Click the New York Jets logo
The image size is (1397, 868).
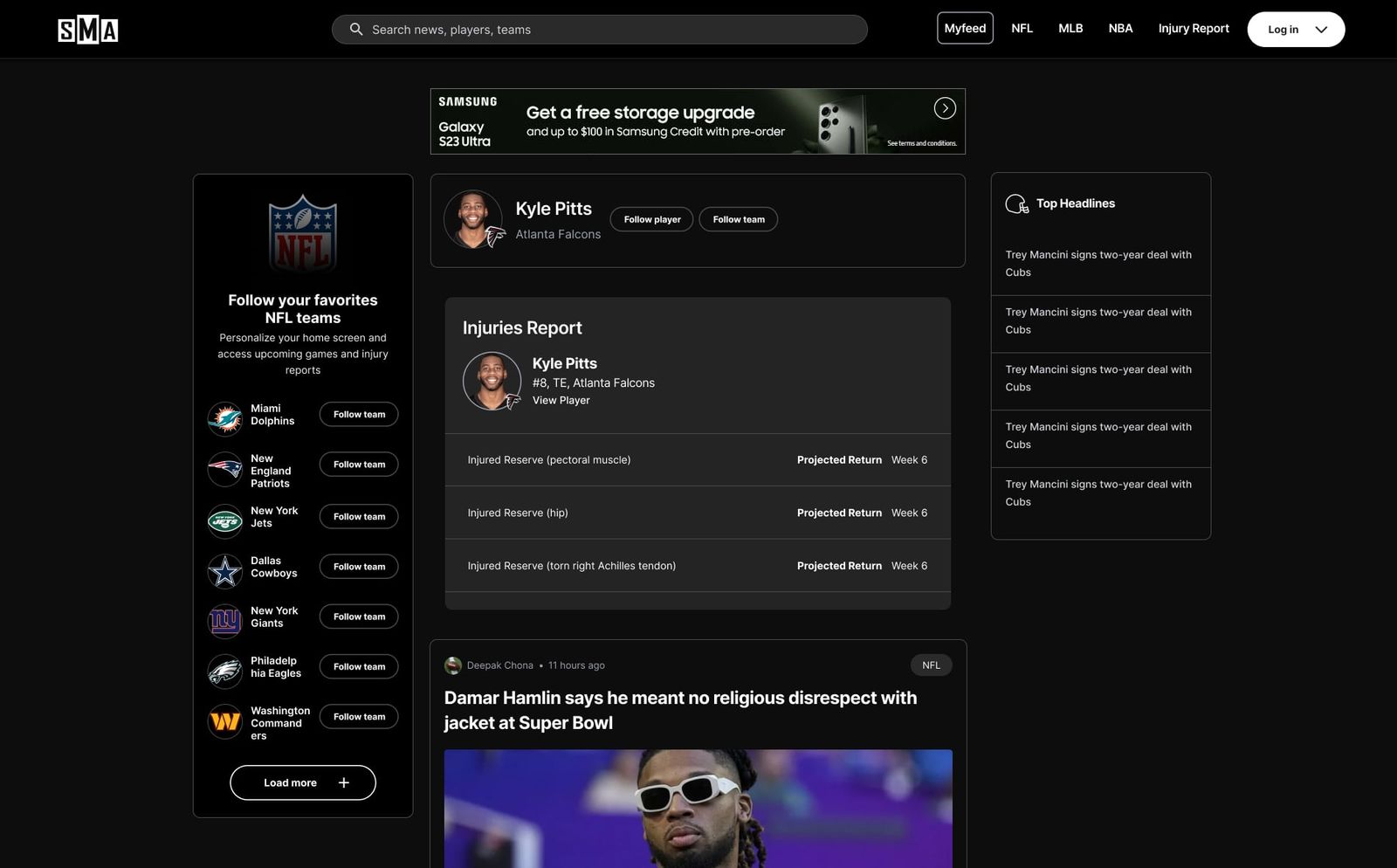(225, 521)
